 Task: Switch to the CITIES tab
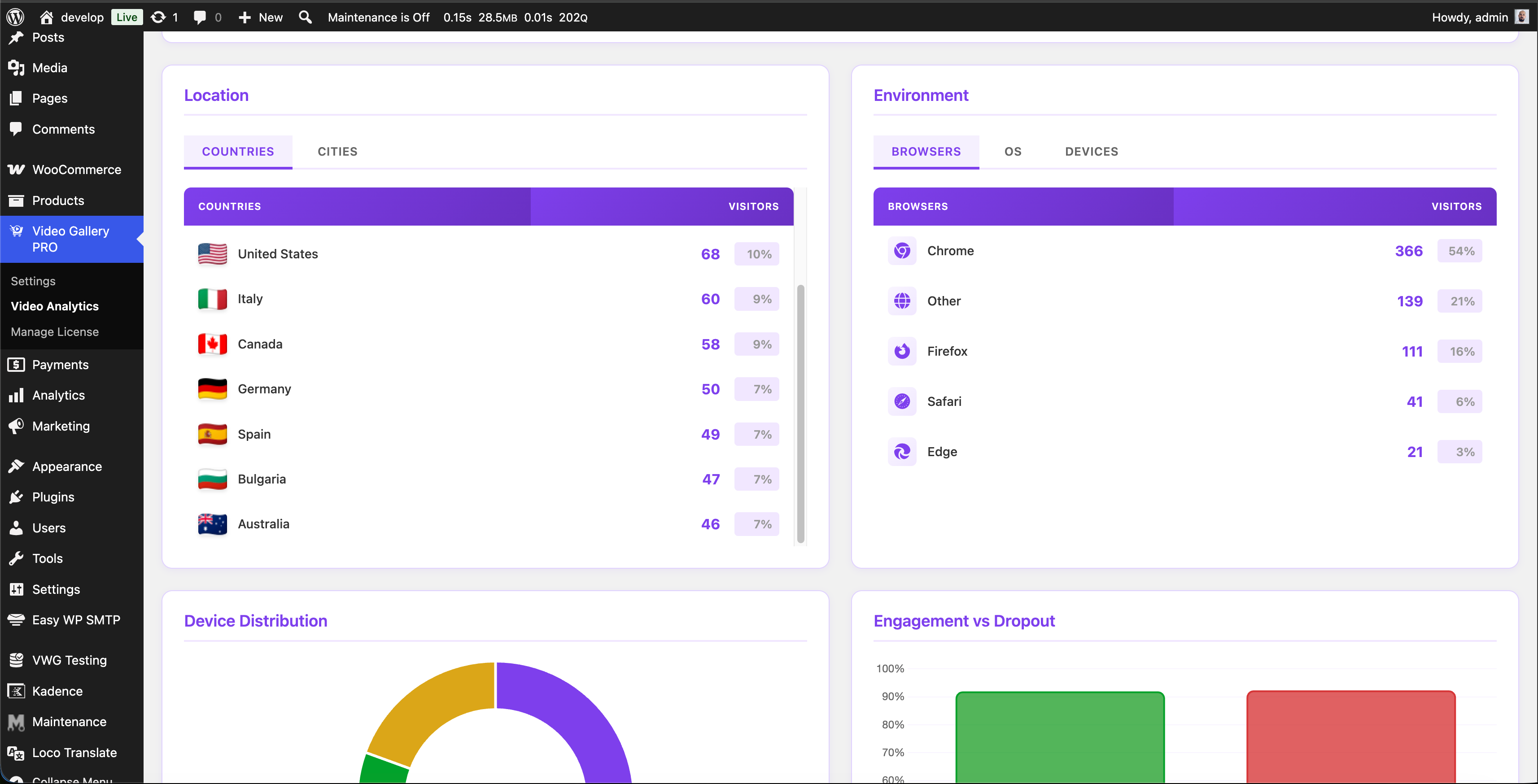(337, 152)
